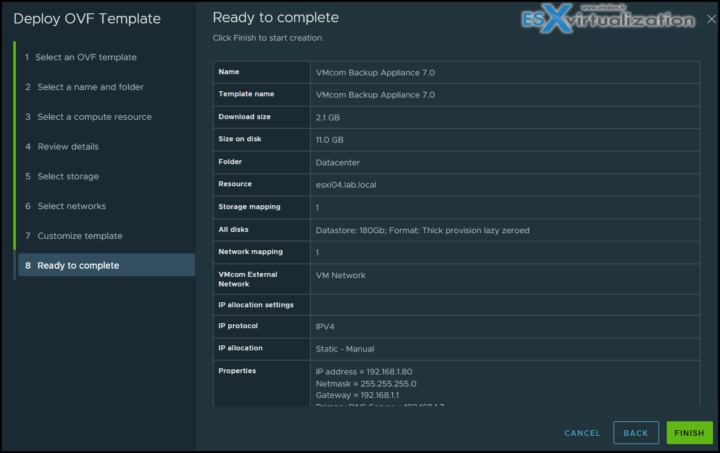Click the IP protocol value IPV4
The width and height of the screenshot is (720, 453).
[x=325, y=327]
